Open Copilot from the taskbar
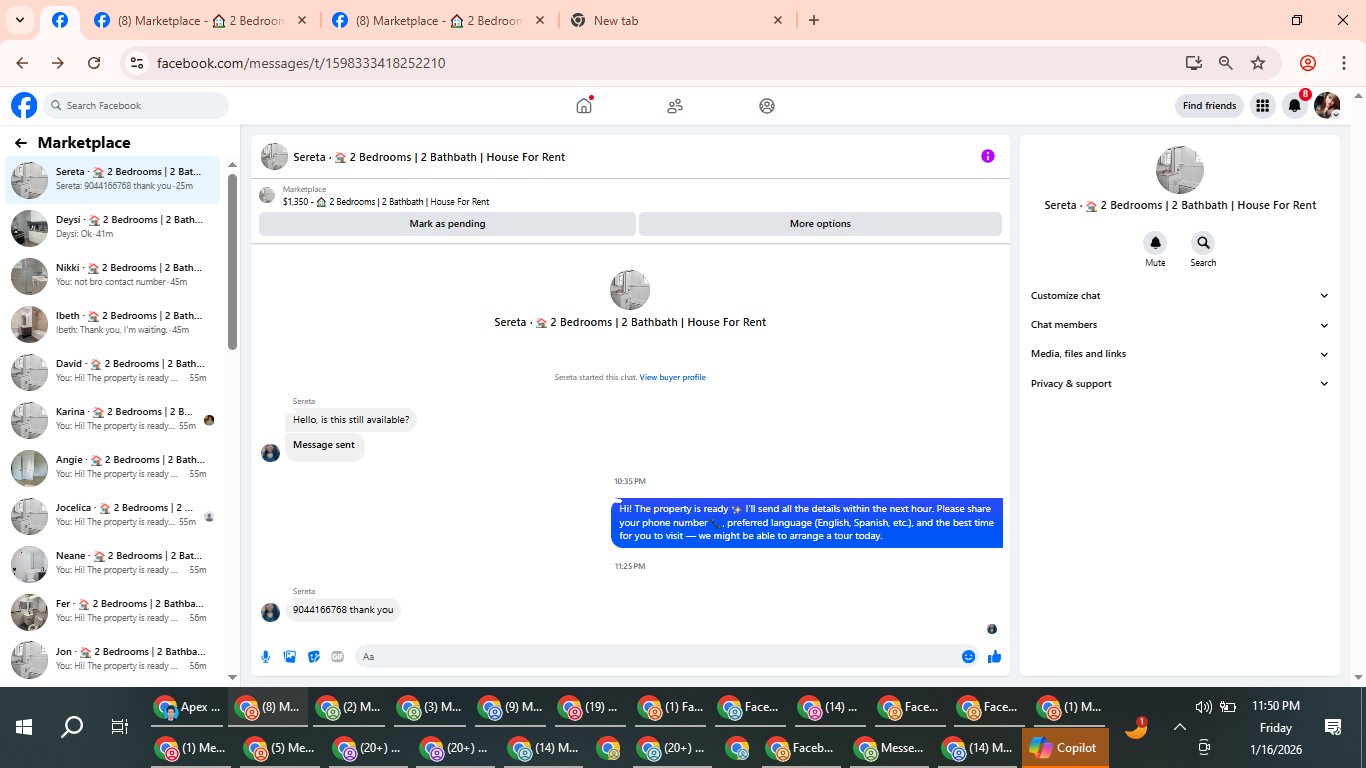 click(x=1064, y=748)
